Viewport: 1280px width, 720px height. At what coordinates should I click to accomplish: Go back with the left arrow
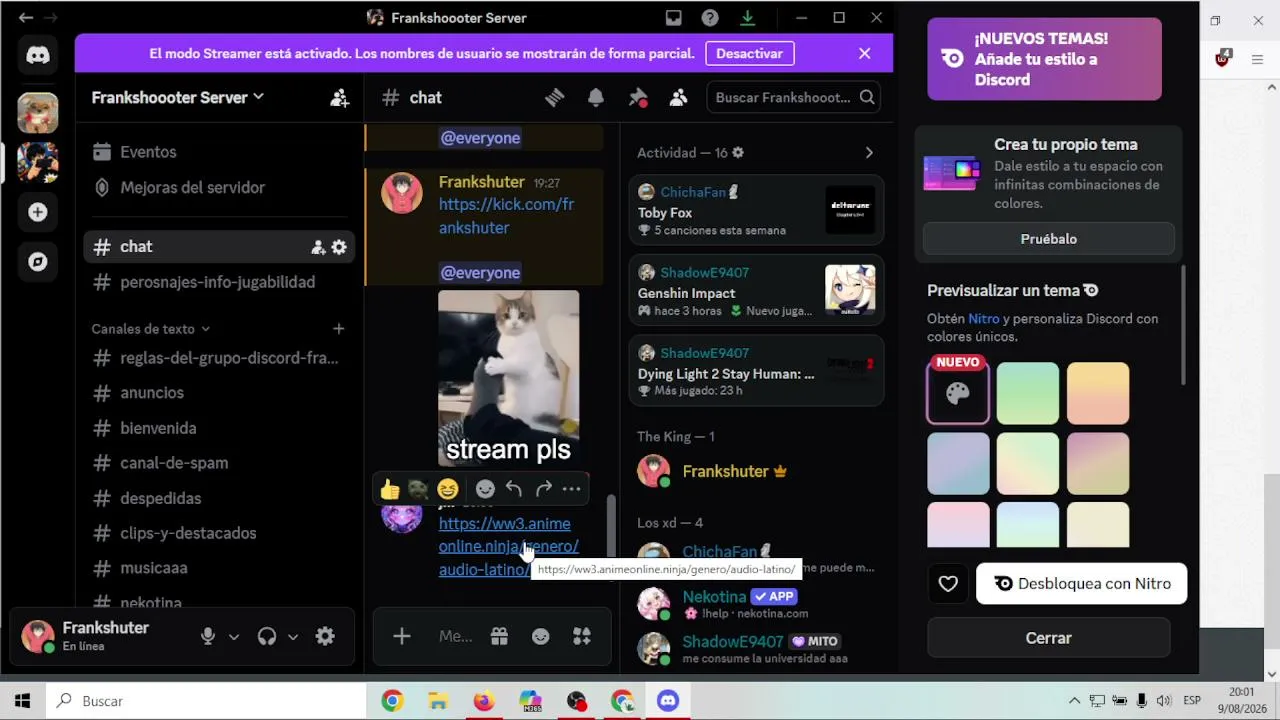pos(25,18)
